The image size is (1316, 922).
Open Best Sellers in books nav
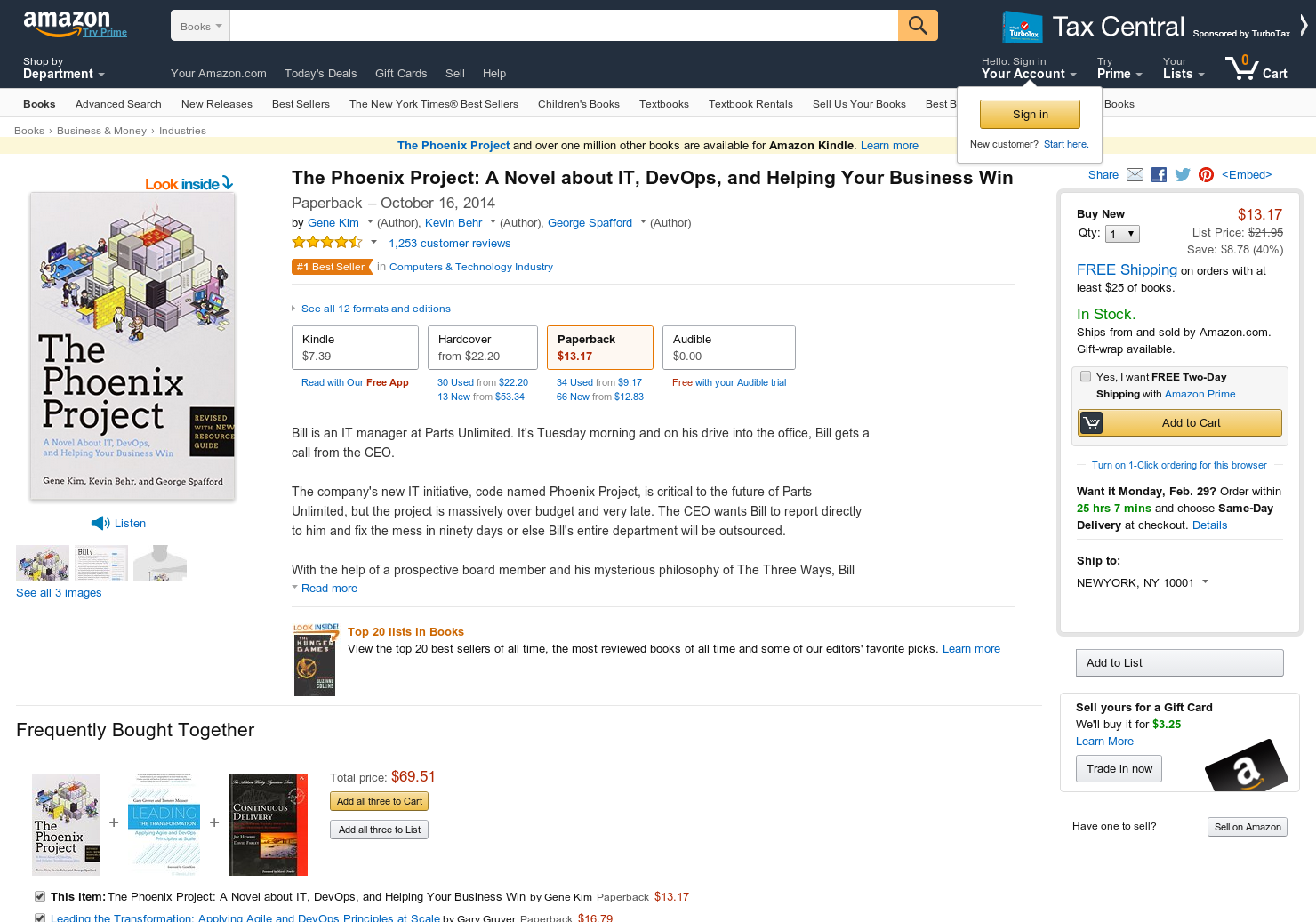(301, 104)
